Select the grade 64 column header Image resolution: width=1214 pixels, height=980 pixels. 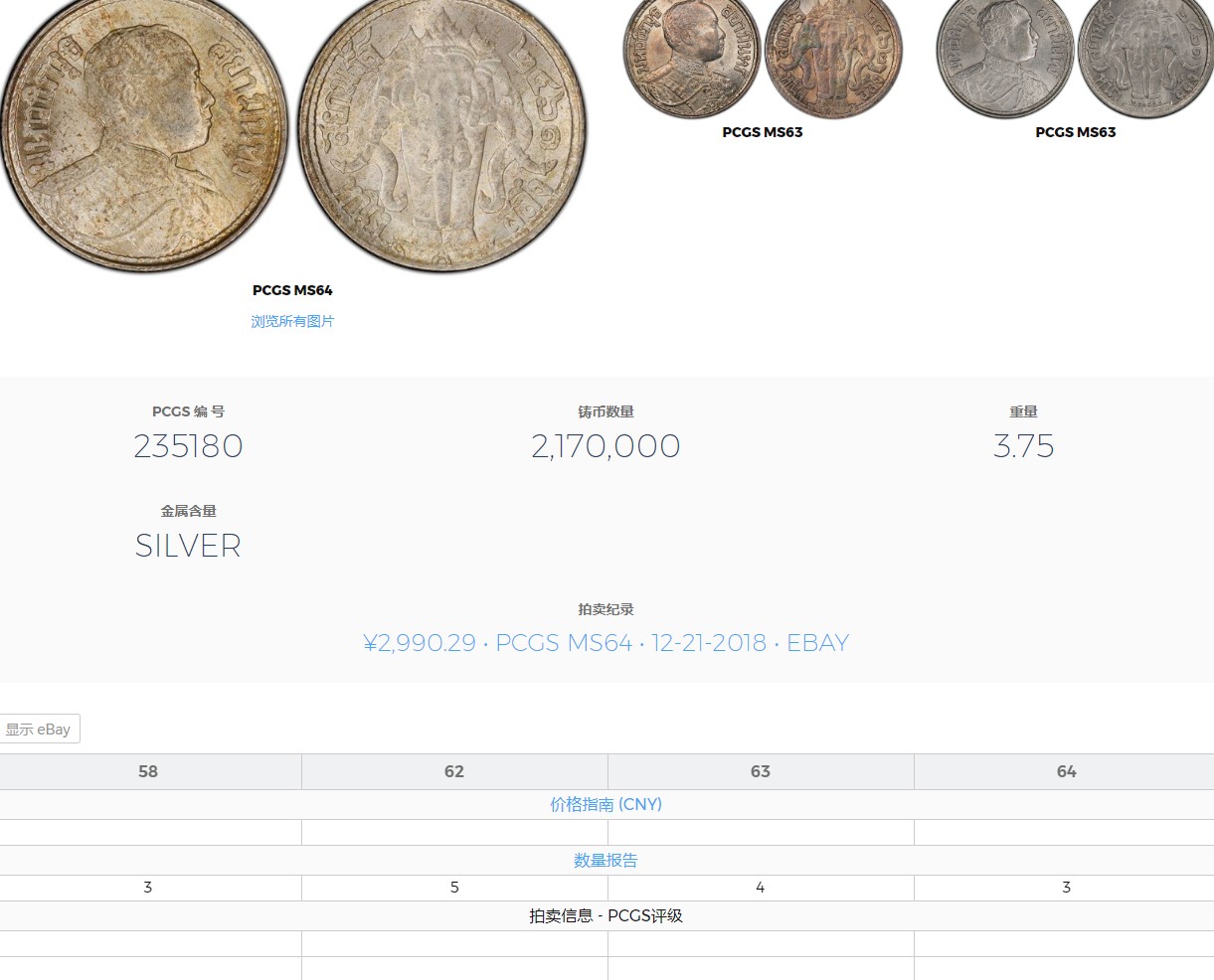(1066, 771)
